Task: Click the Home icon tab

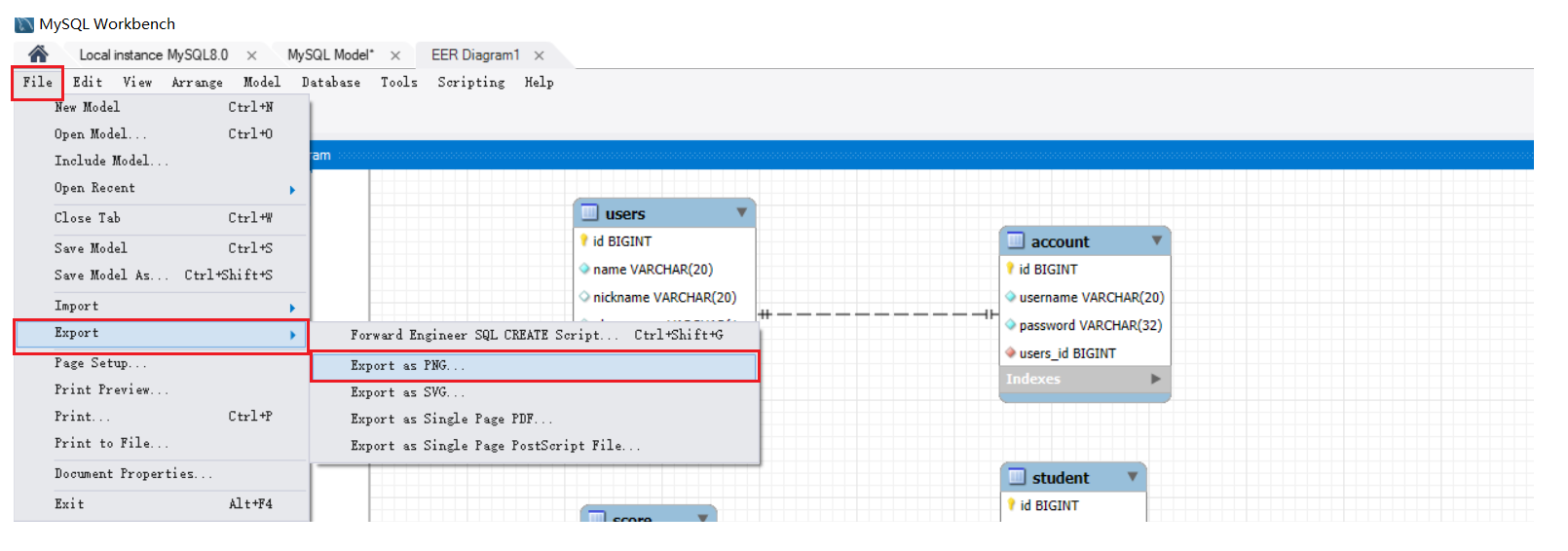Action: click(x=38, y=55)
